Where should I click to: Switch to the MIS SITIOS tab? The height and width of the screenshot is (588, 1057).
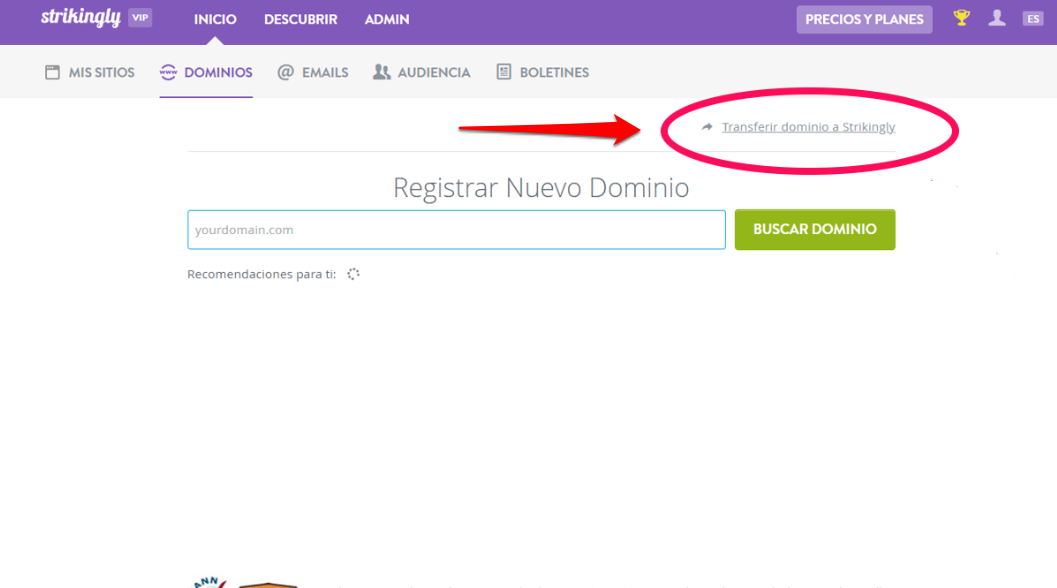[x=90, y=72]
